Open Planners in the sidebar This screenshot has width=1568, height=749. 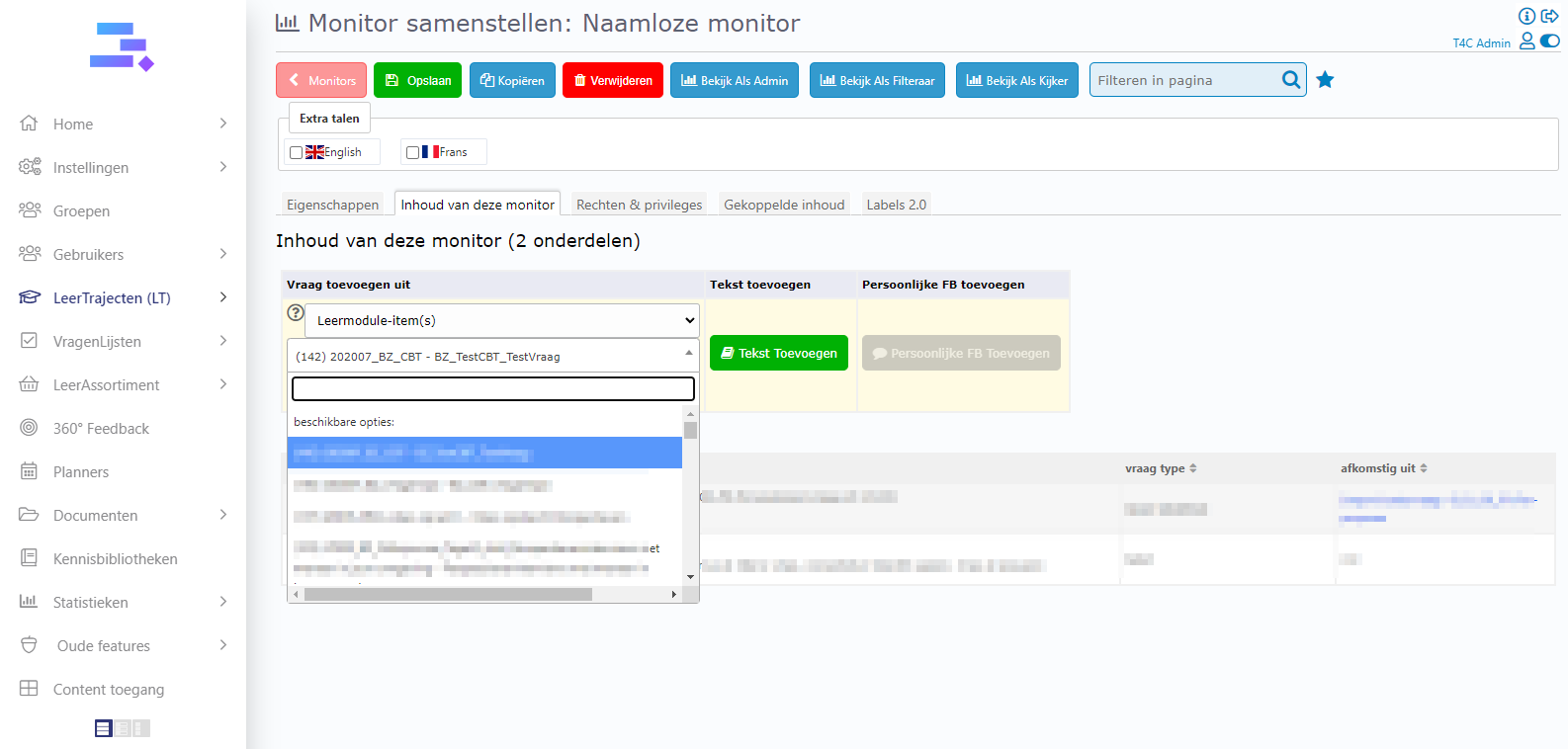point(81,472)
